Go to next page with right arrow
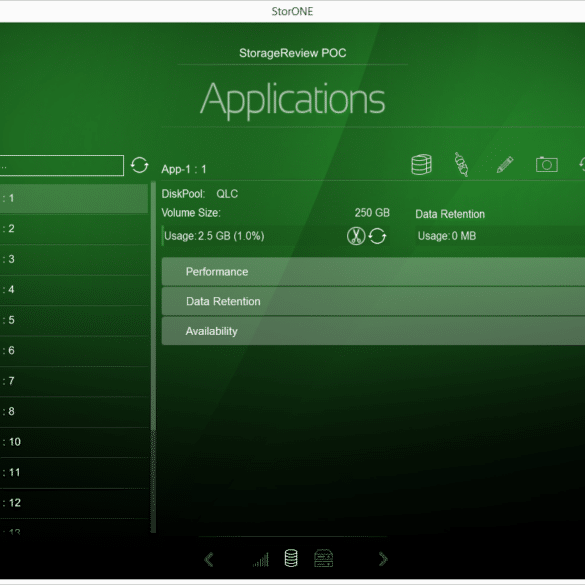The image size is (585, 585). tap(383, 559)
